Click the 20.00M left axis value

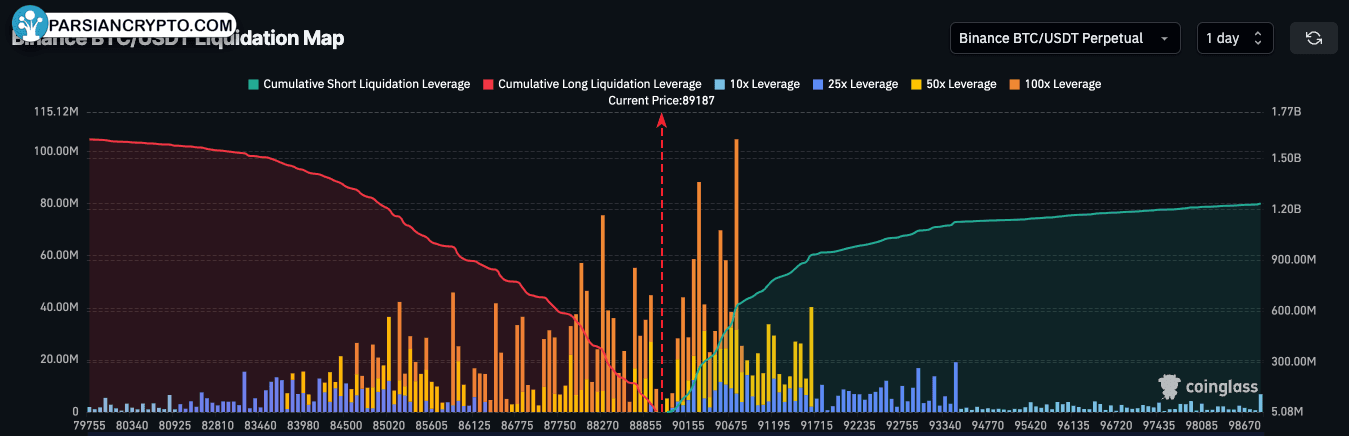tap(59, 360)
